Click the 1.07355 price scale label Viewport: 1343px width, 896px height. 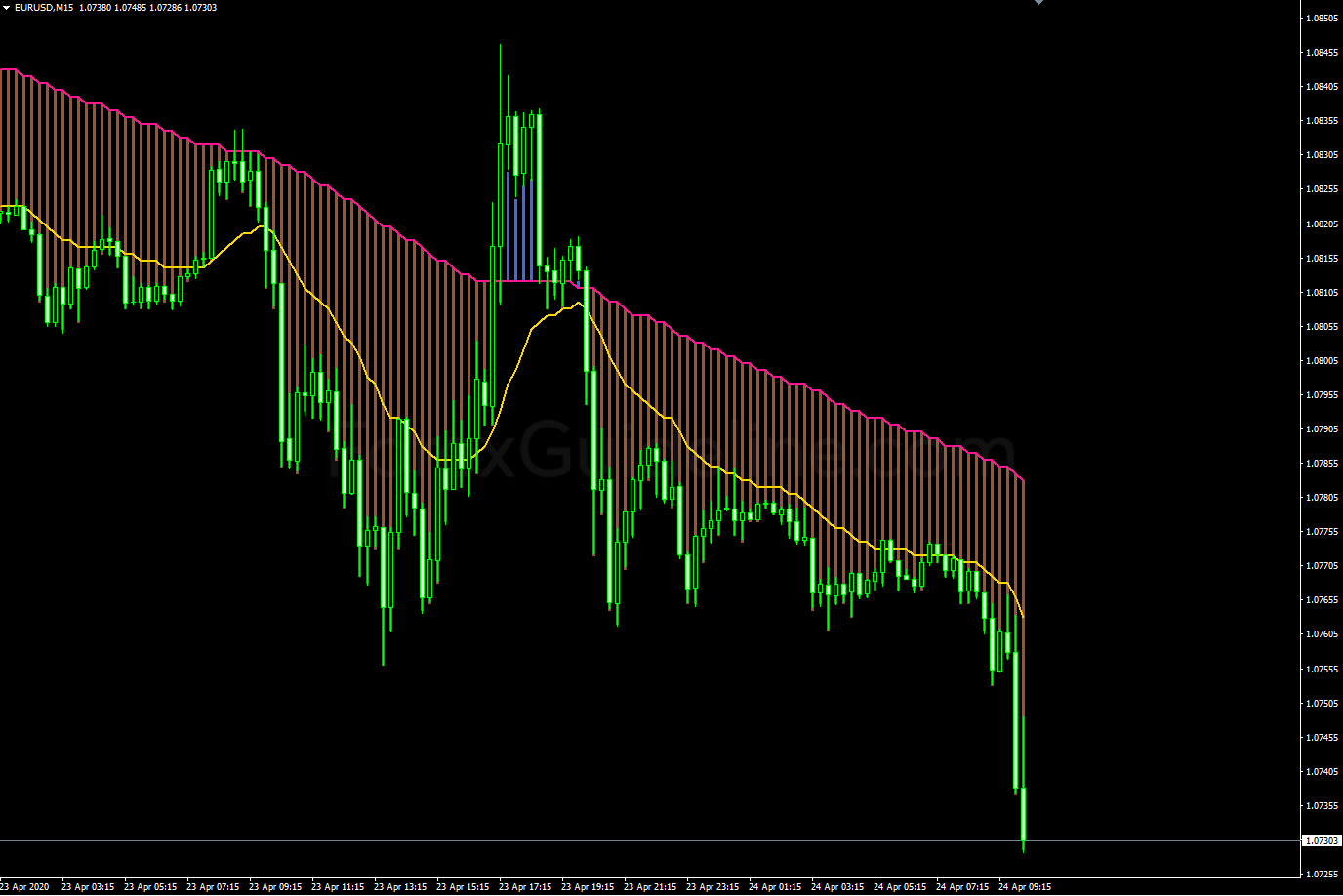tap(1322, 805)
